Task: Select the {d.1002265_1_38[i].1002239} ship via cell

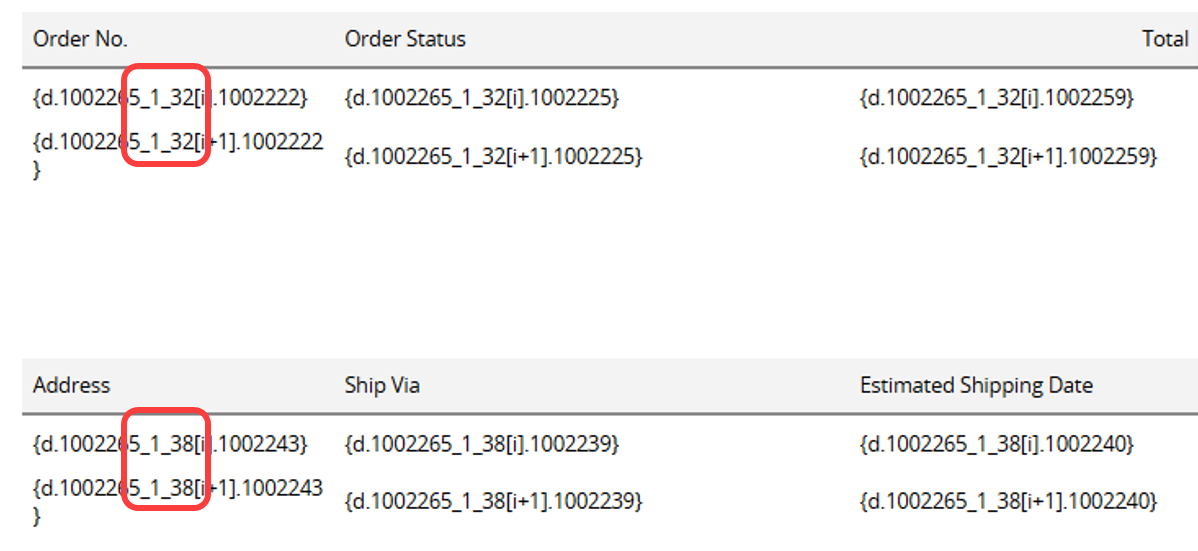Action: coord(482,443)
